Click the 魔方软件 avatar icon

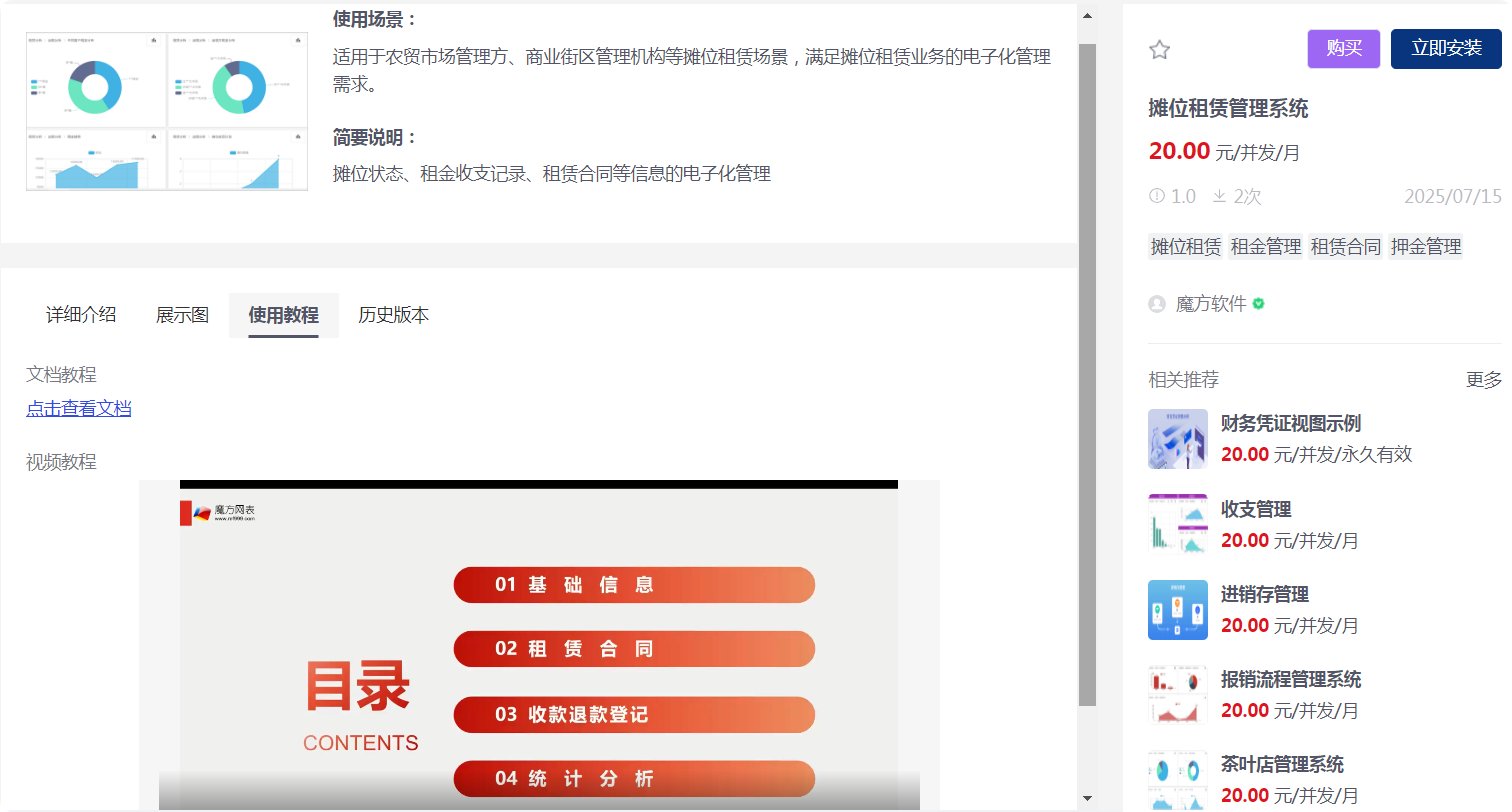click(1157, 304)
